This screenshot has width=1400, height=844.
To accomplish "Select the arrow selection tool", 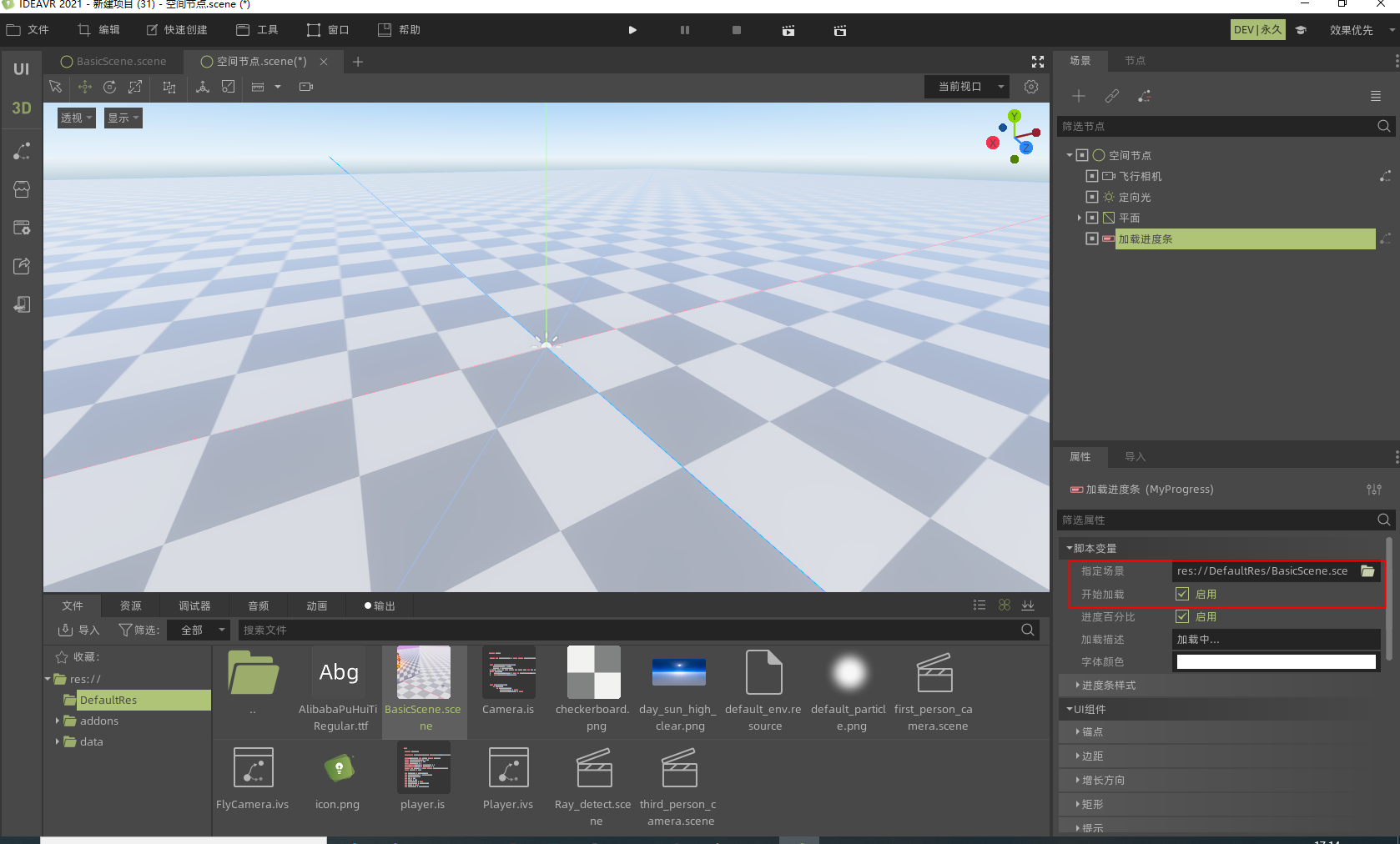I will coord(55,87).
